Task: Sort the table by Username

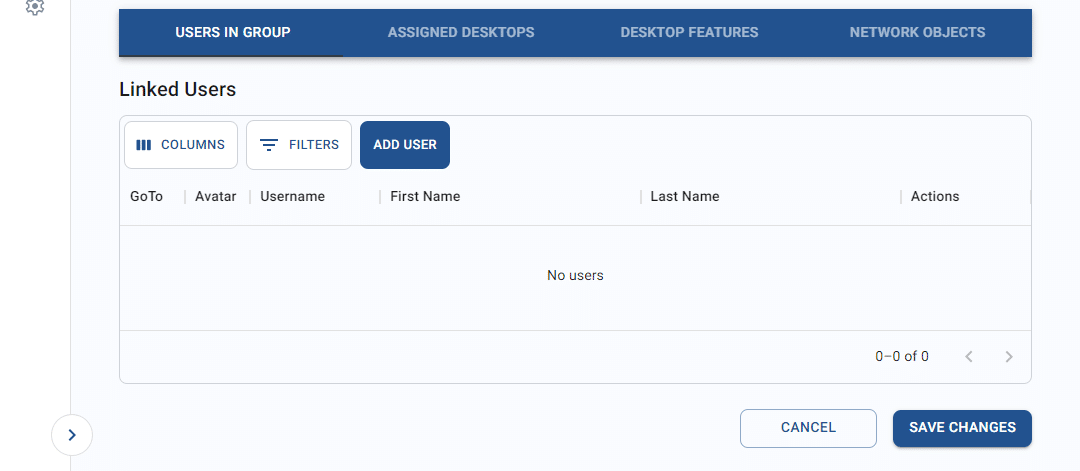Action: (x=292, y=197)
